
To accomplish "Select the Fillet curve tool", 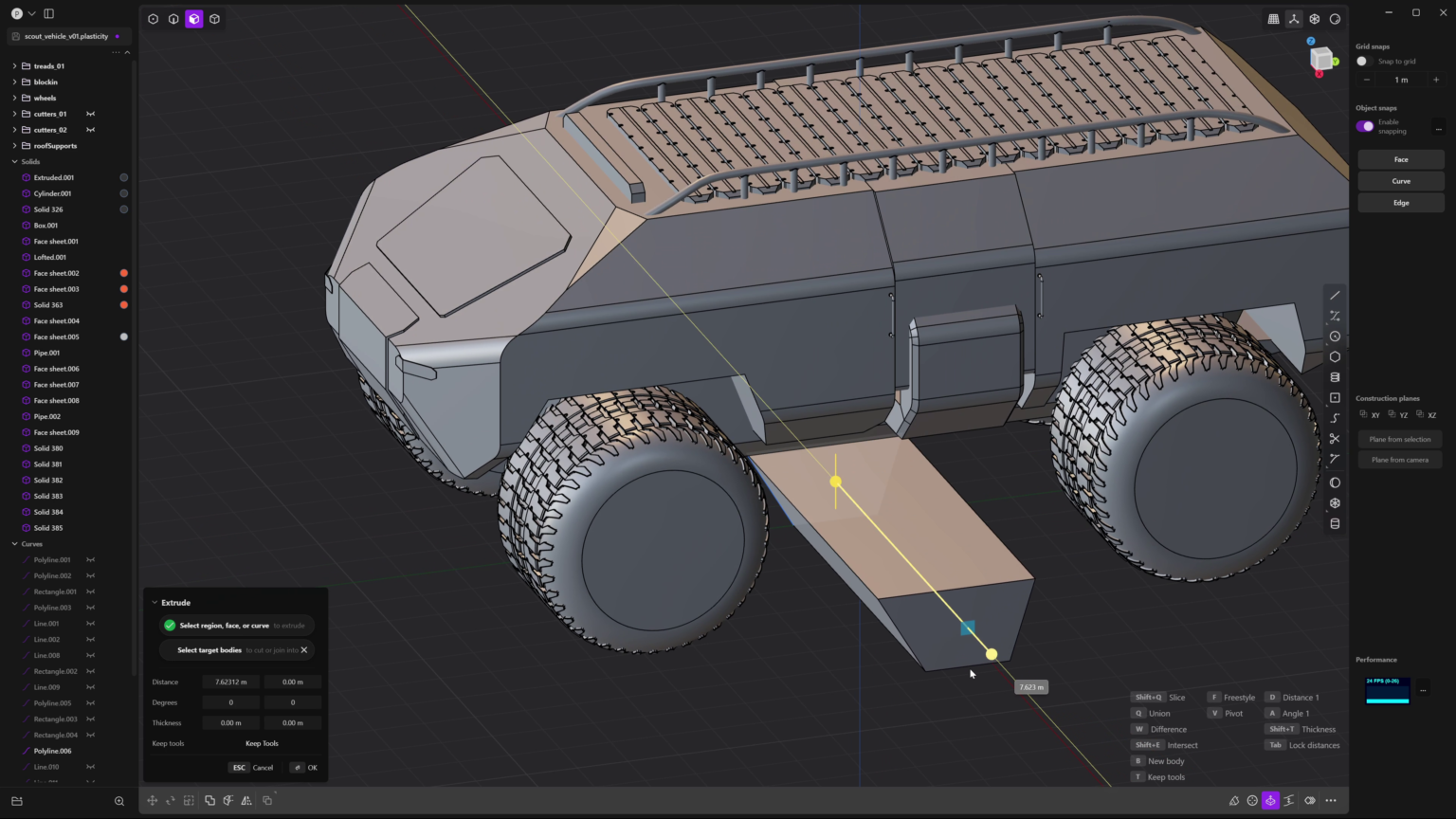I will [1335, 460].
